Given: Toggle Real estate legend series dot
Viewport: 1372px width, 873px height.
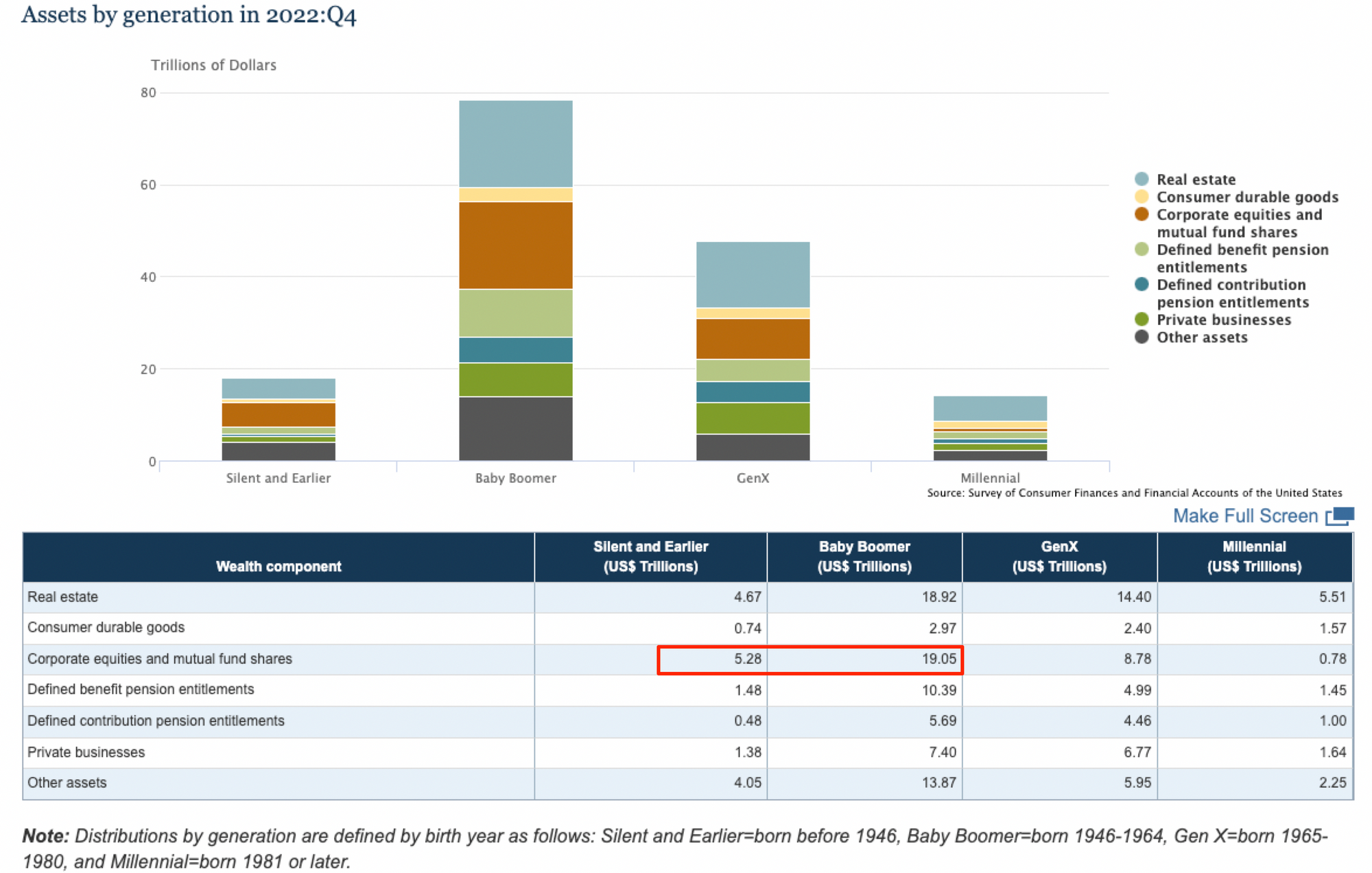Looking at the screenshot, I should [x=1142, y=179].
